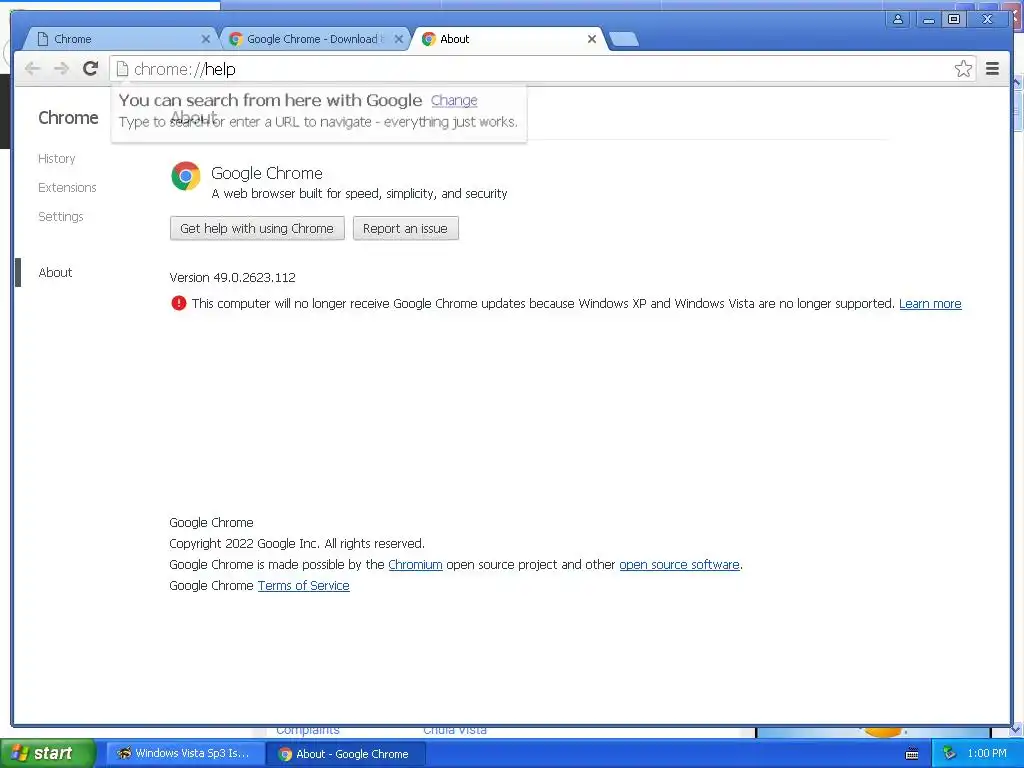Screen dimensions: 1024x768
Task: Click the Google Chrome logo on About page
Action: click(185, 176)
